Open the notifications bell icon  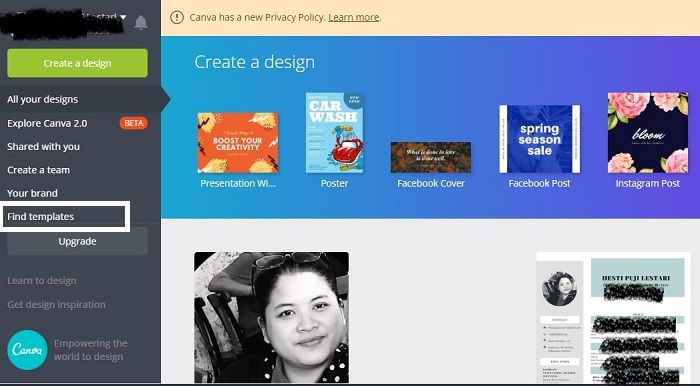[141, 22]
